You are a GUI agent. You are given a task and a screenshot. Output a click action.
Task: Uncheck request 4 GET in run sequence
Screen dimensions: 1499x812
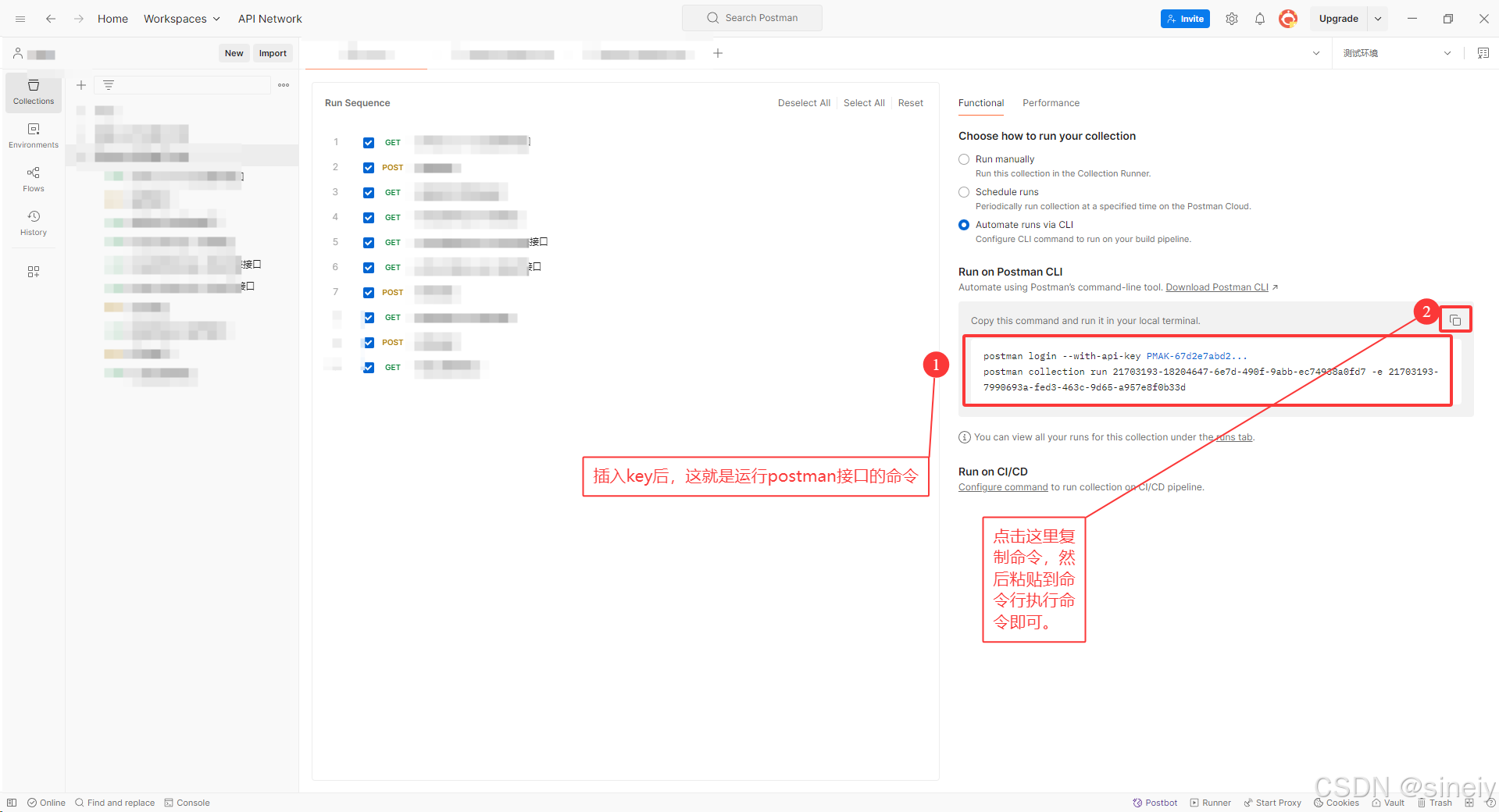(369, 218)
